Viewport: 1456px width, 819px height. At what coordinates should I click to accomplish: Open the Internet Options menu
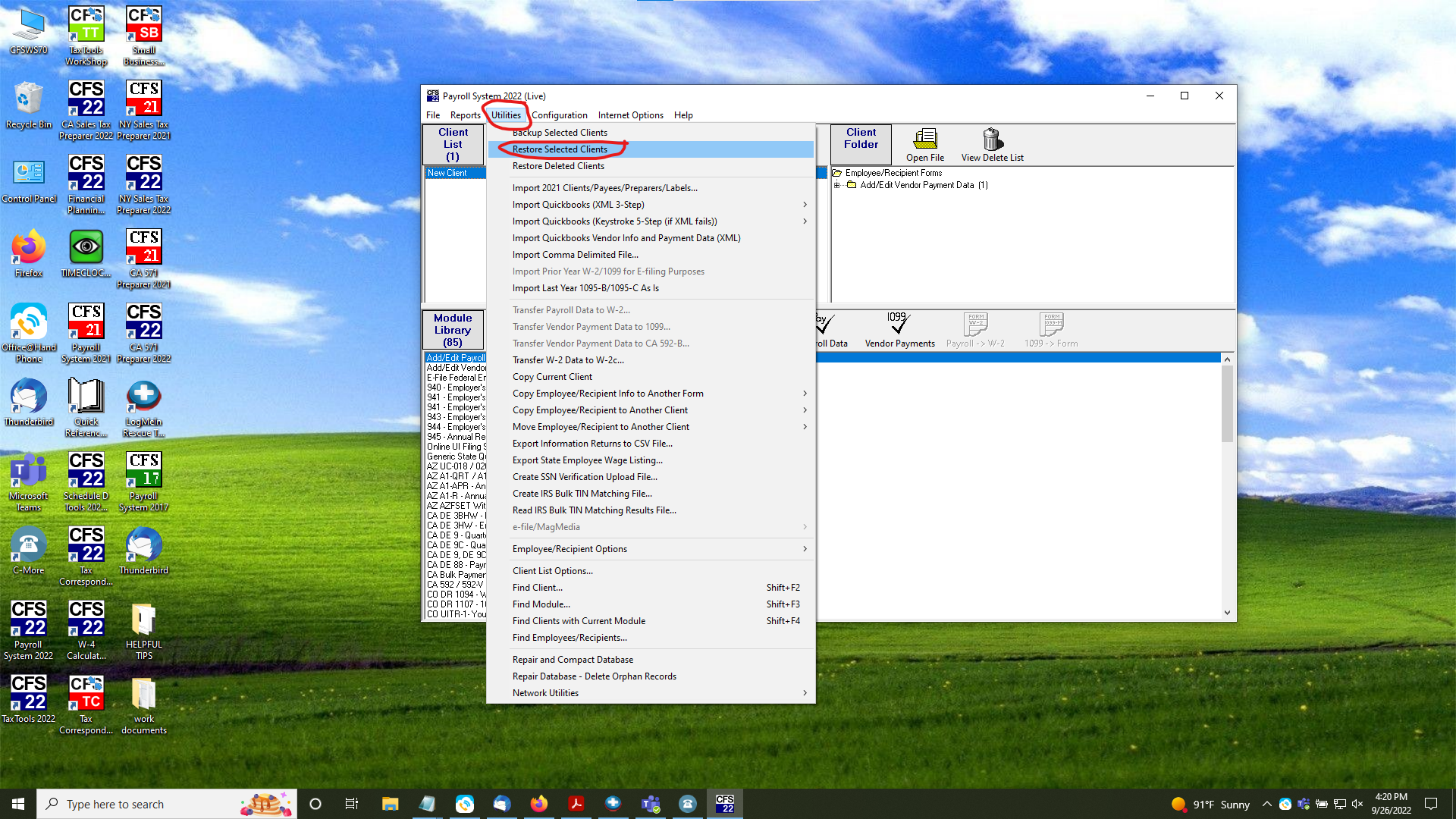[630, 115]
